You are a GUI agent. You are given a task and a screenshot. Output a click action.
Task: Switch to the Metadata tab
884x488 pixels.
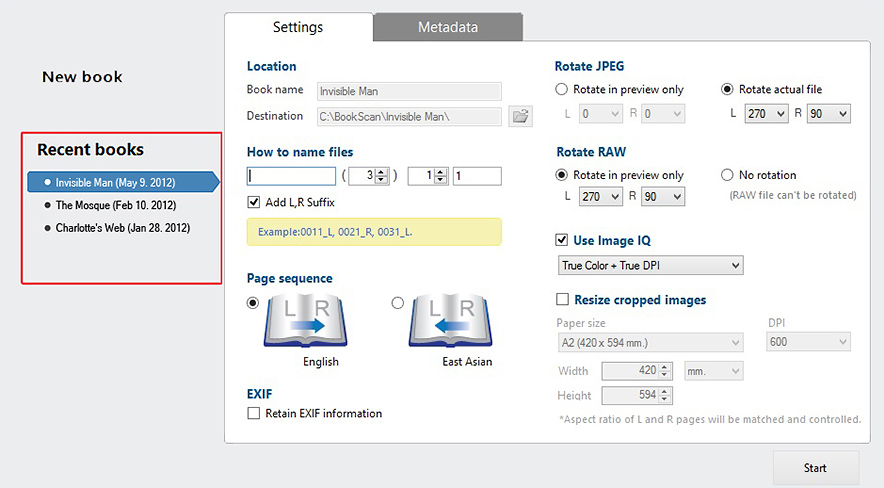click(x=448, y=27)
